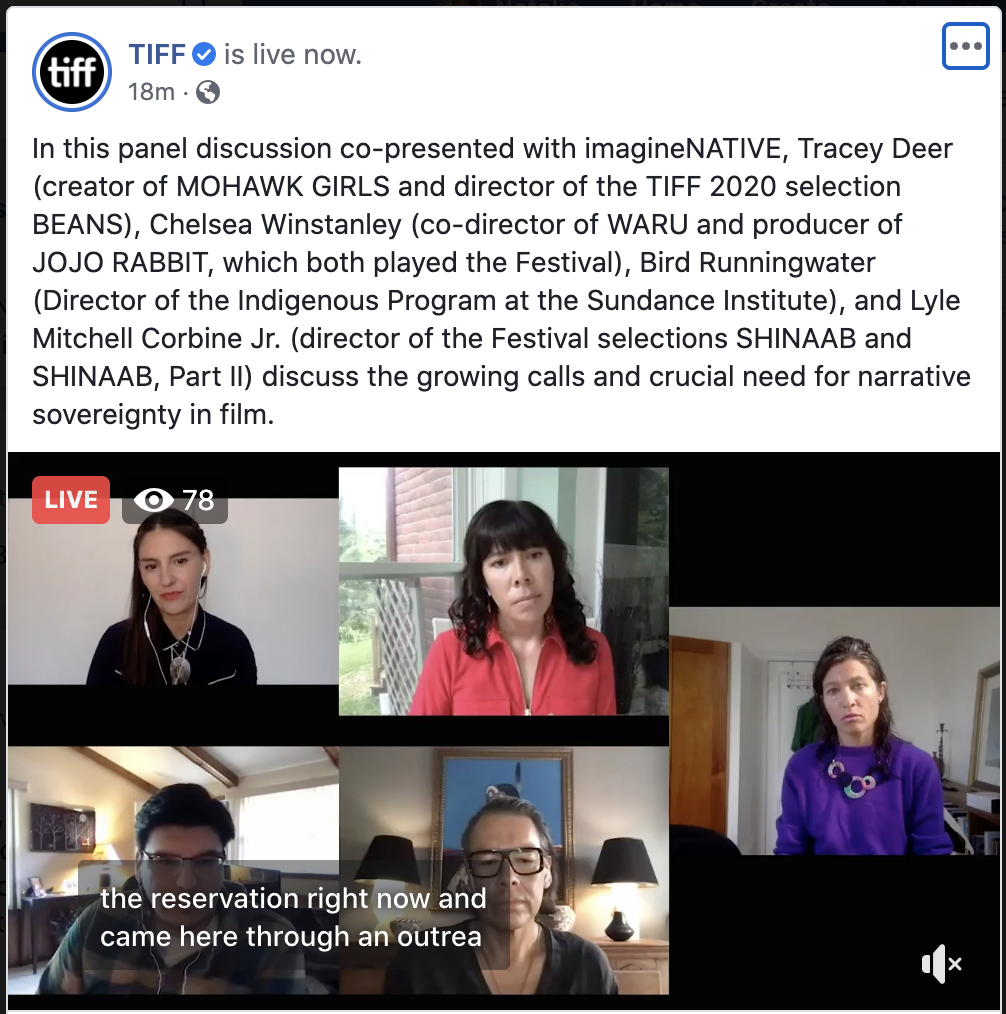Select the young man in plaid shirt video
The width and height of the screenshot is (1006, 1014).
[x=173, y=870]
